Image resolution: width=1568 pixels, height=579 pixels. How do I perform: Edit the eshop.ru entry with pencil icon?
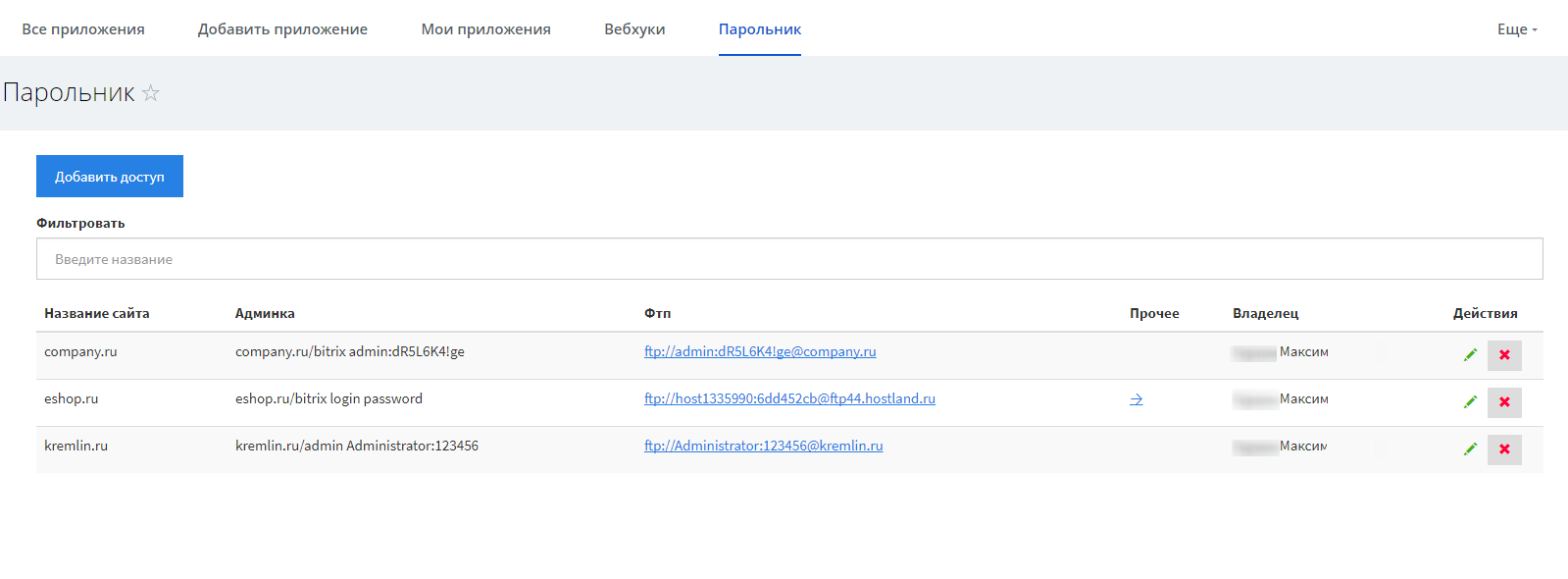(1470, 402)
